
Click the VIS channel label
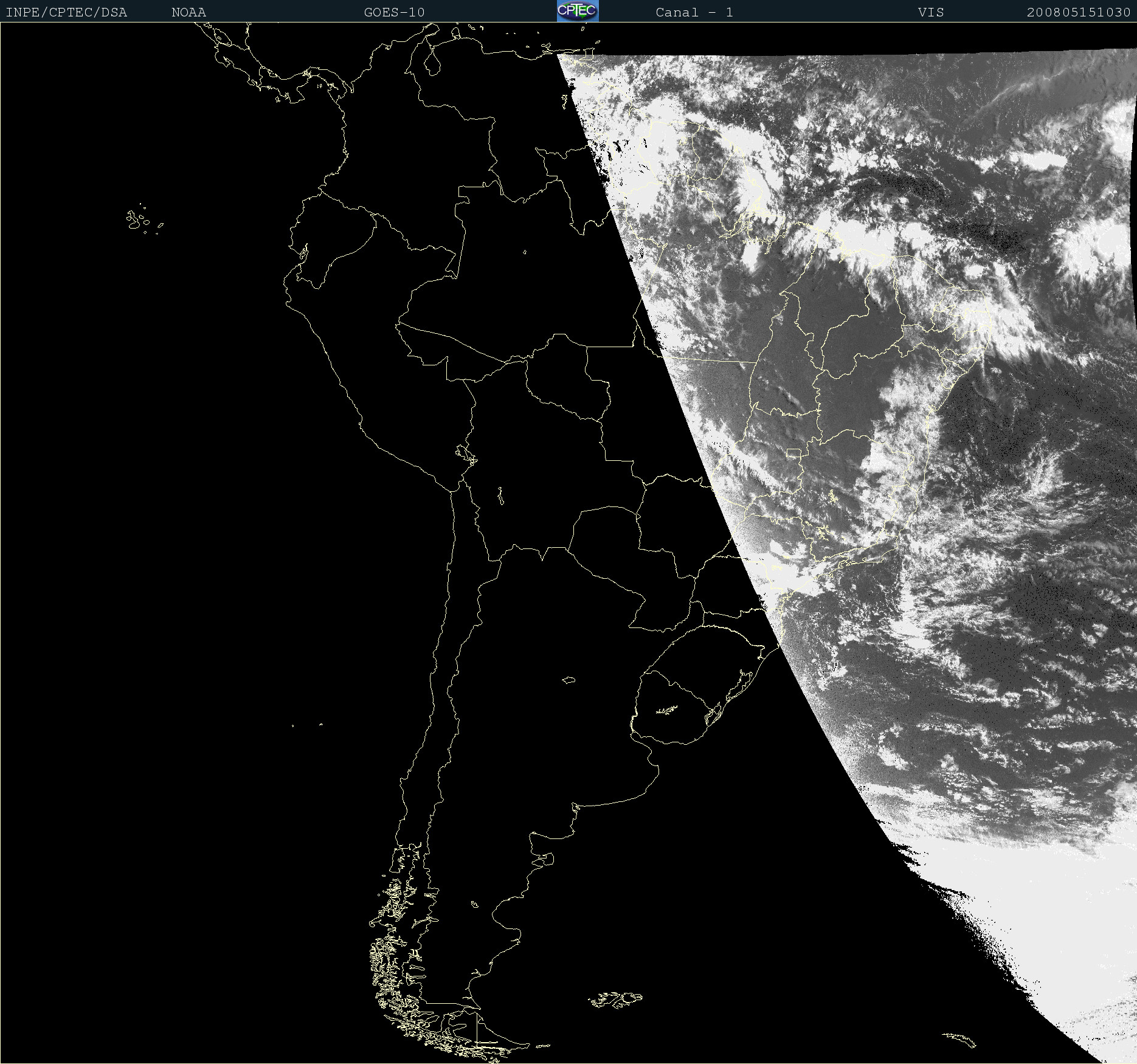(931, 13)
